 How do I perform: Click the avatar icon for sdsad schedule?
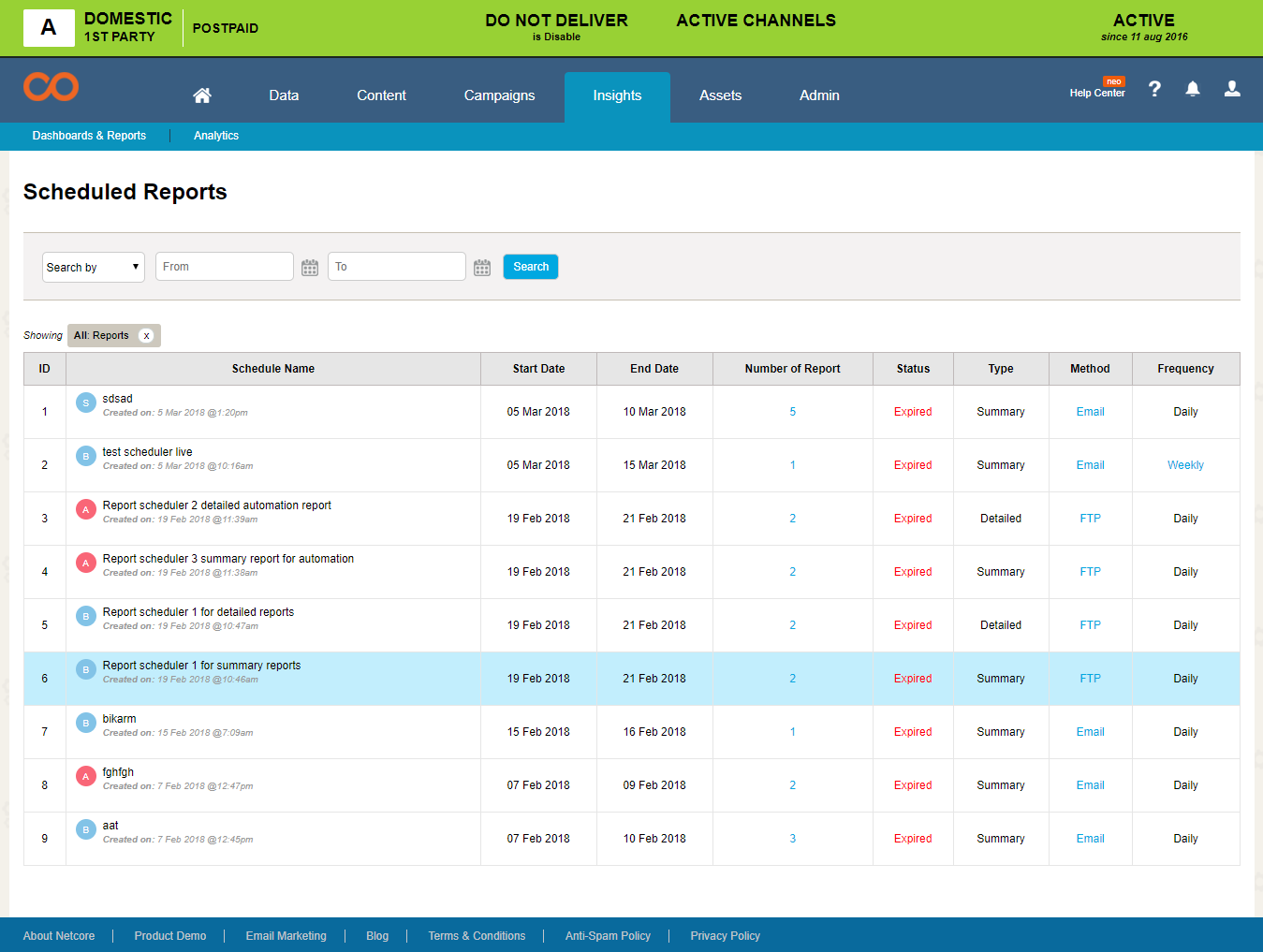click(86, 403)
